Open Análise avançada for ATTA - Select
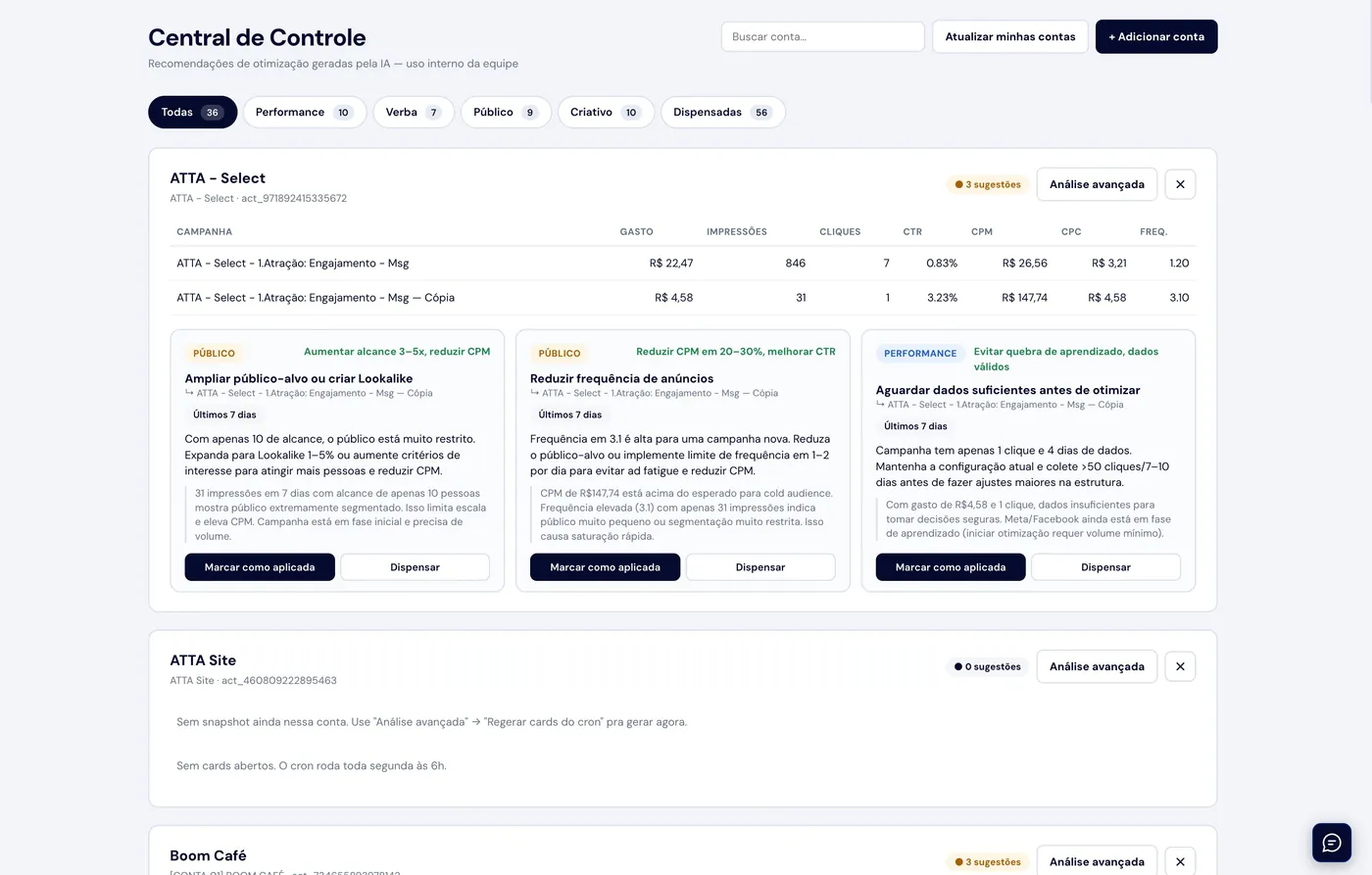 tap(1097, 184)
